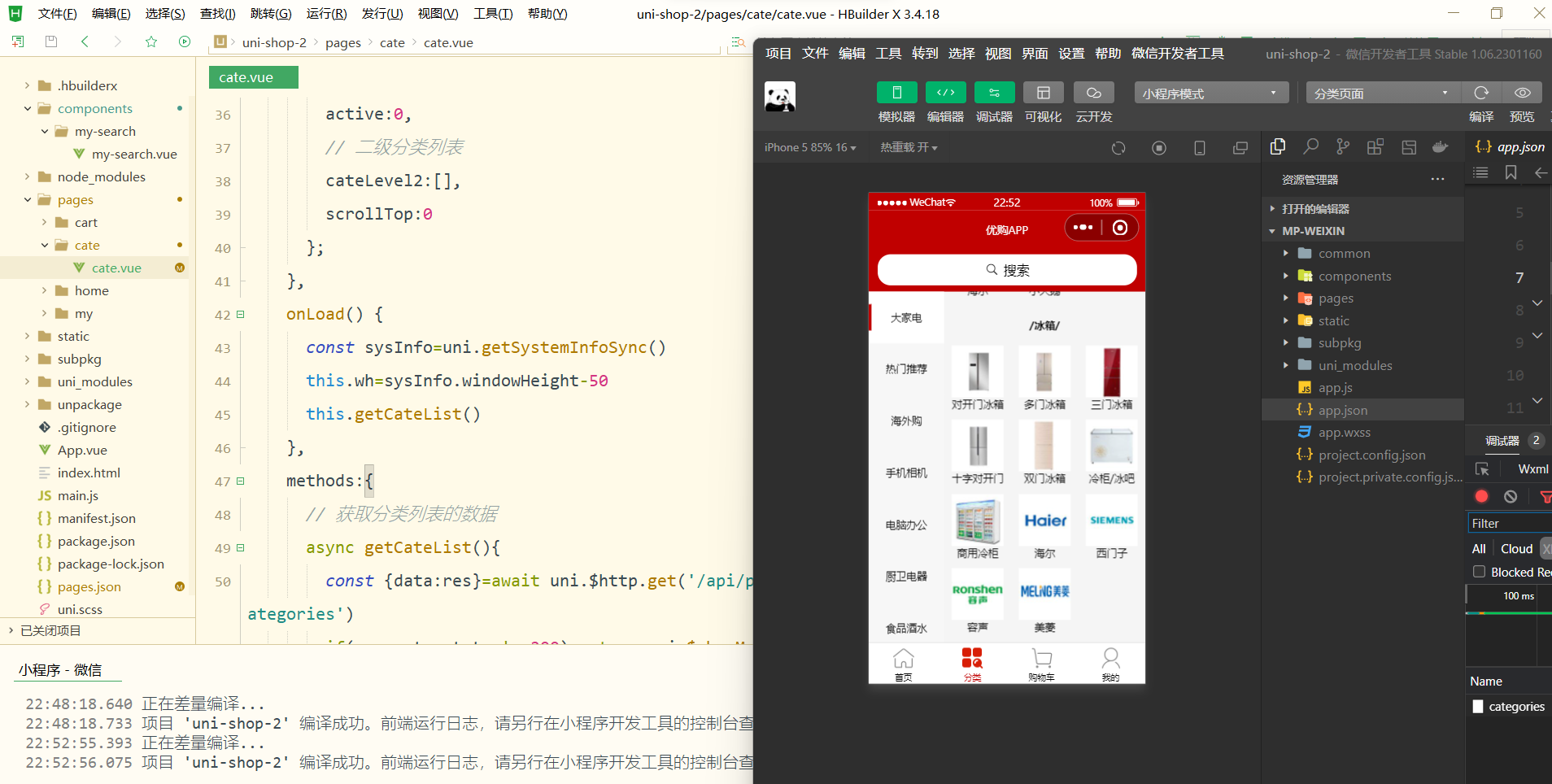Open the 小程序模式 dropdown
The height and width of the screenshot is (784, 1552).
(x=1210, y=93)
